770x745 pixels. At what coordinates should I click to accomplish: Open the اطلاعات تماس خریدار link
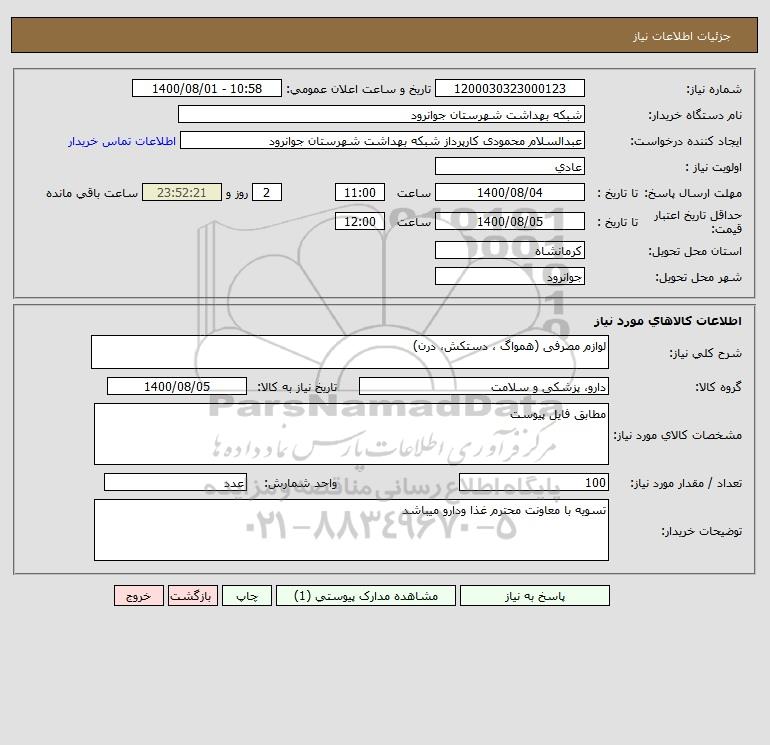(122, 141)
